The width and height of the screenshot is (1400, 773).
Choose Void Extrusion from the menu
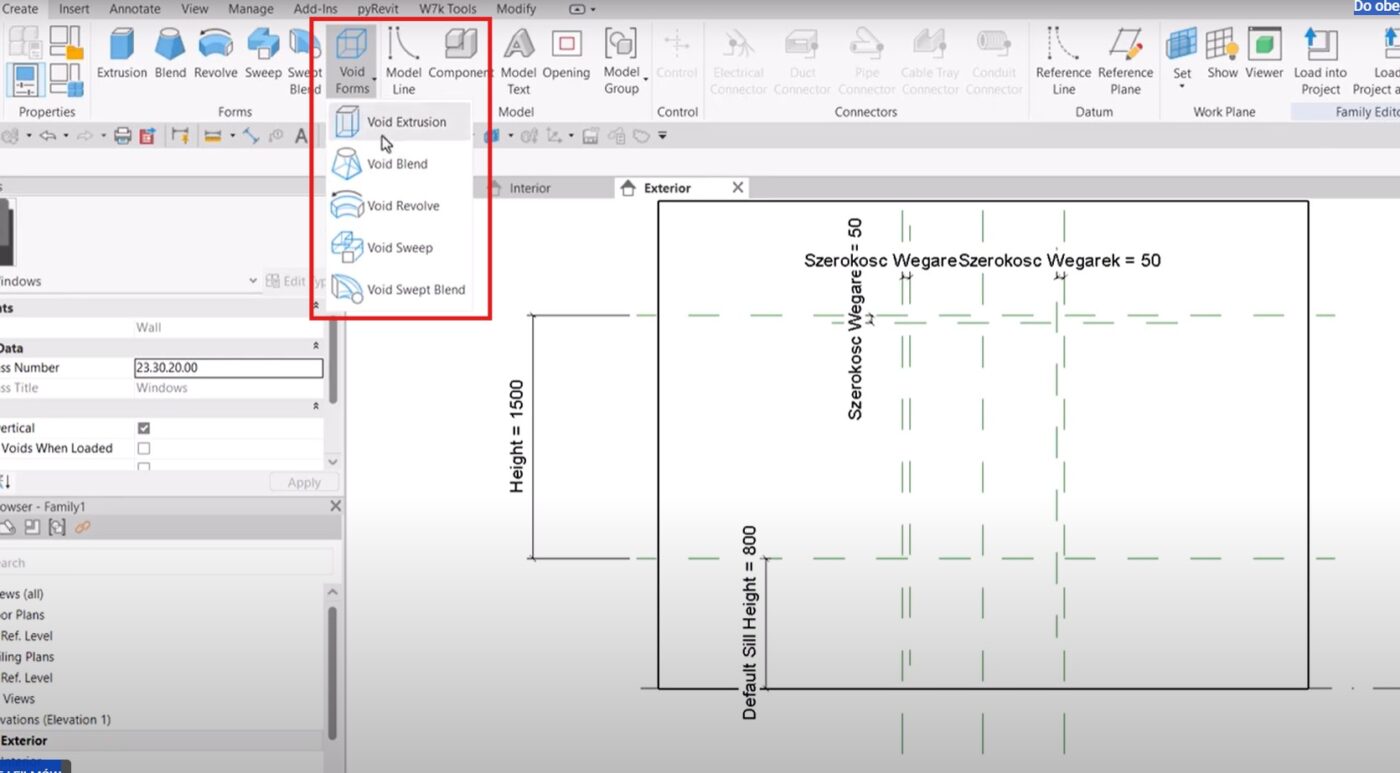pyautogui.click(x=406, y=122)
